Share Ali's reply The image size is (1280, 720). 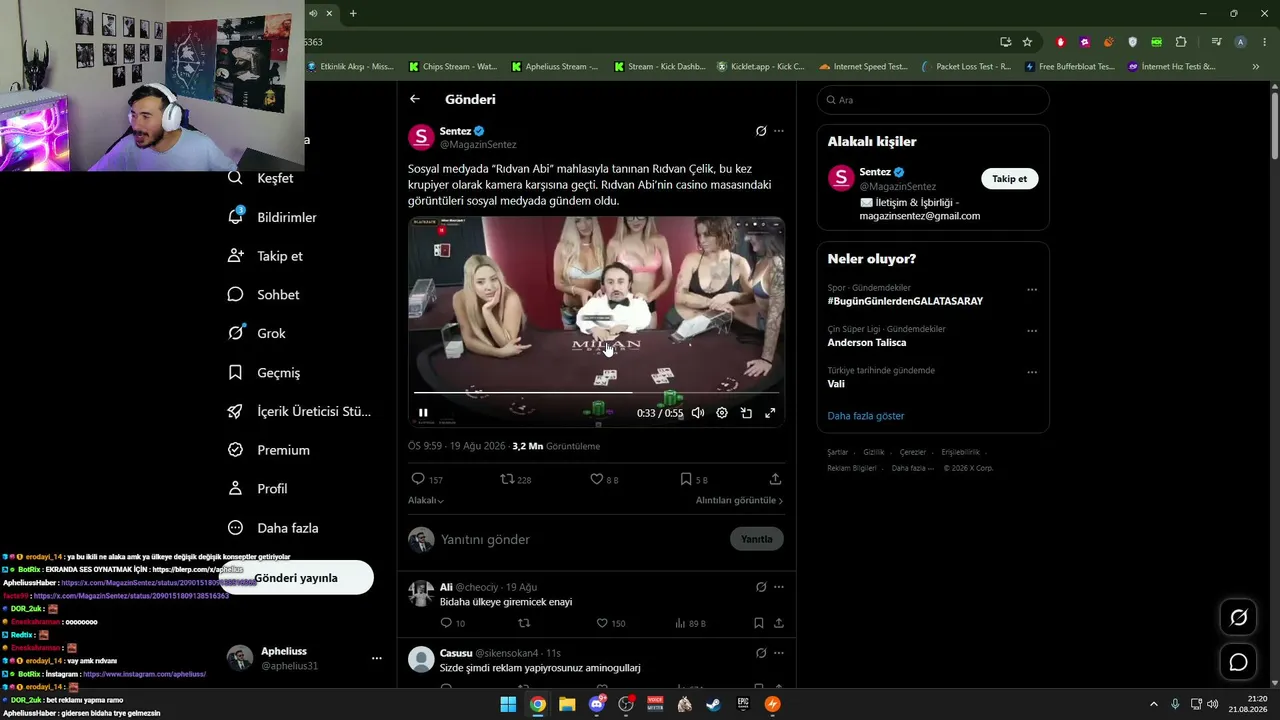point(778,623)
